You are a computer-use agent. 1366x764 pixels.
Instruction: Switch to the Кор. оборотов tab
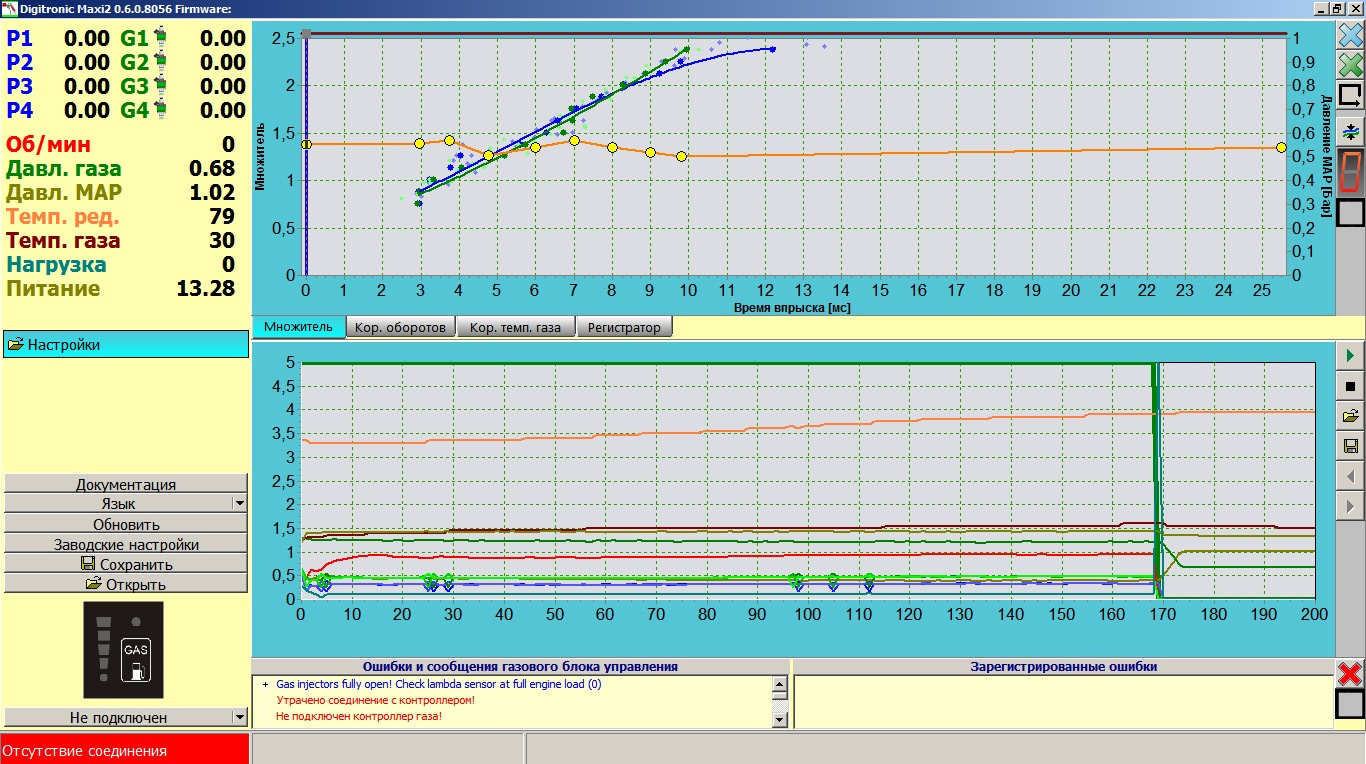pyautogui.click(x=401, y=327)
